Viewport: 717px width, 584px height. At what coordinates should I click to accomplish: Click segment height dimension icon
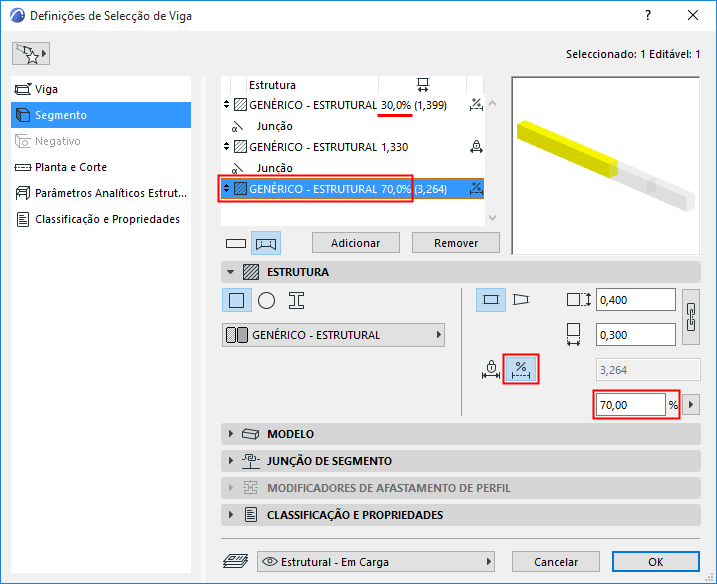tap(578, 300)
